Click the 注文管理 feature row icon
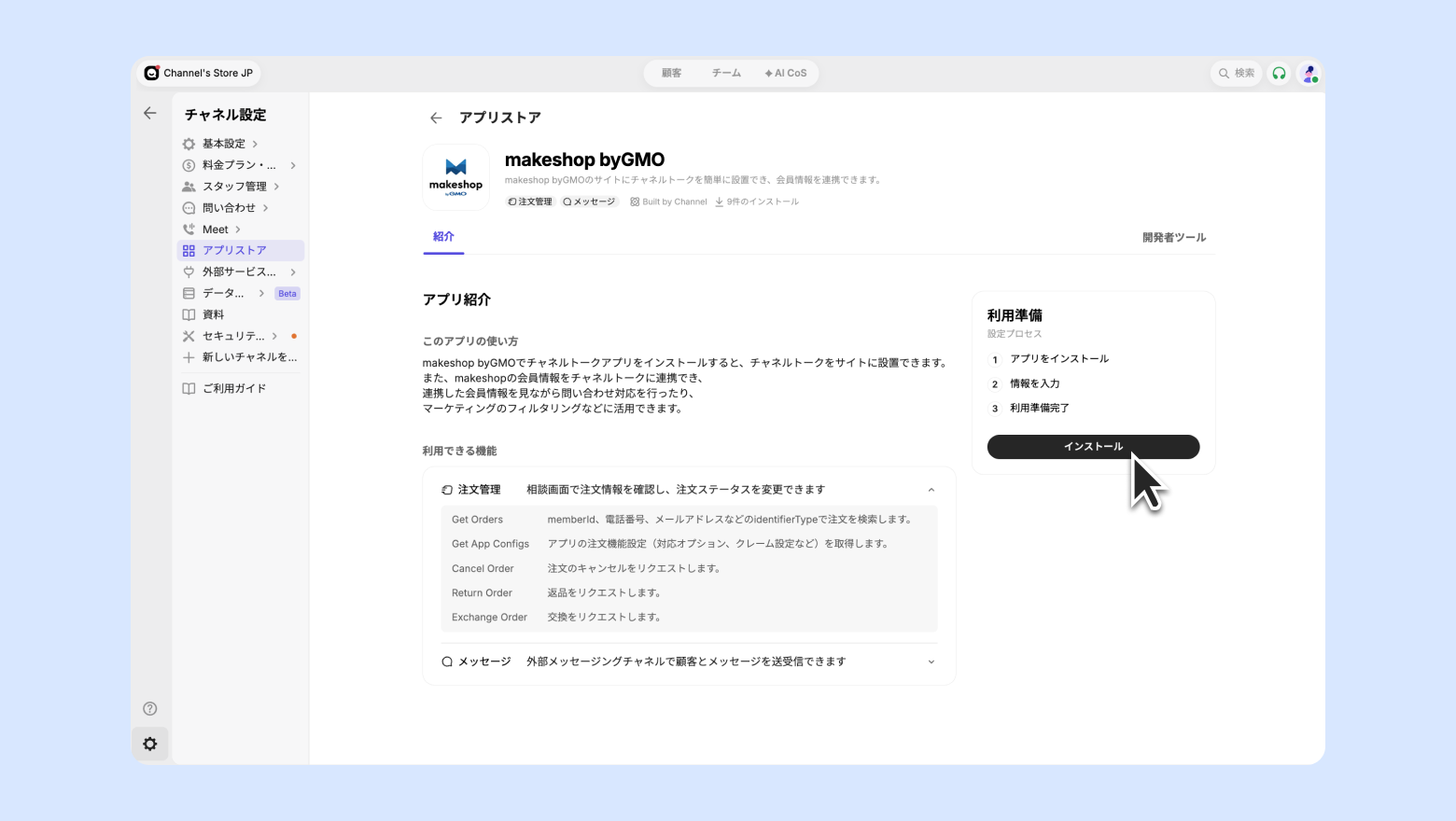Screen dimensions: 1456x821 click(x=447, y=490)
